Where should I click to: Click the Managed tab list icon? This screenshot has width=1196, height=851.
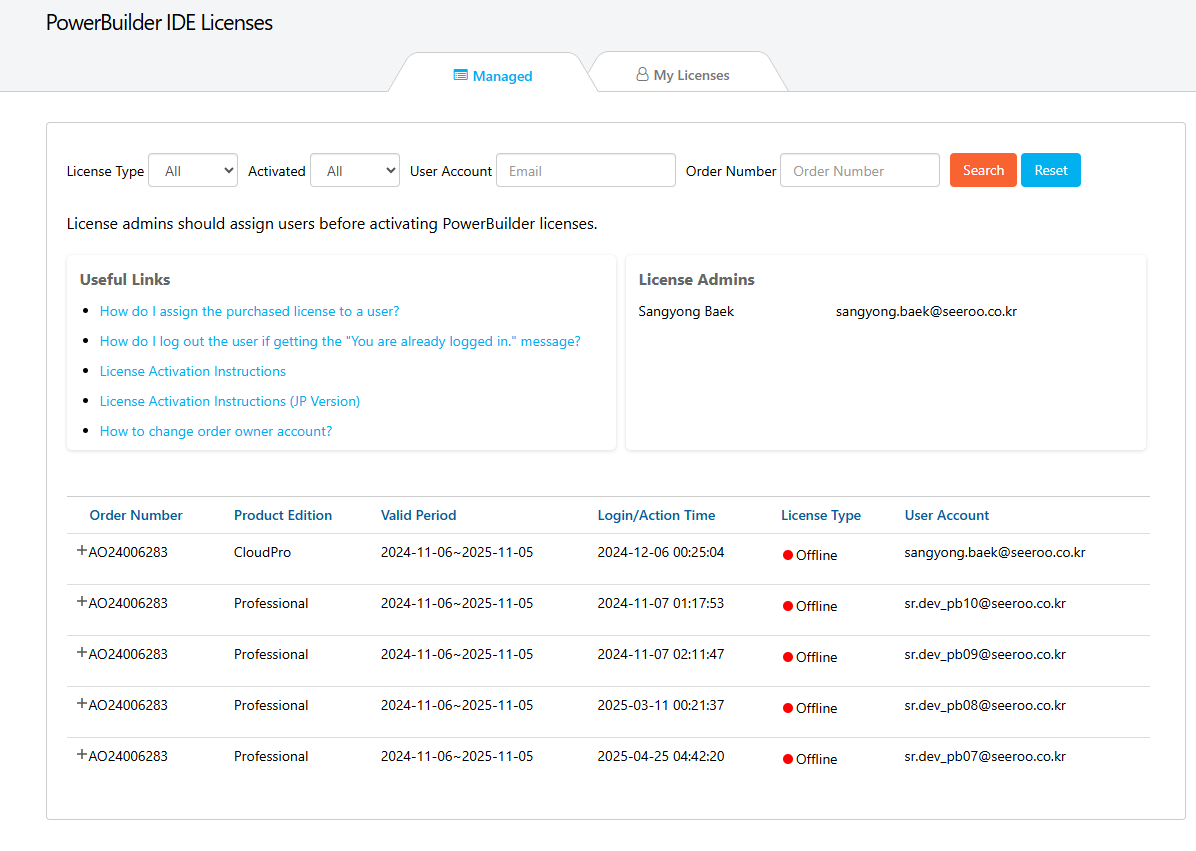(460, 75)
